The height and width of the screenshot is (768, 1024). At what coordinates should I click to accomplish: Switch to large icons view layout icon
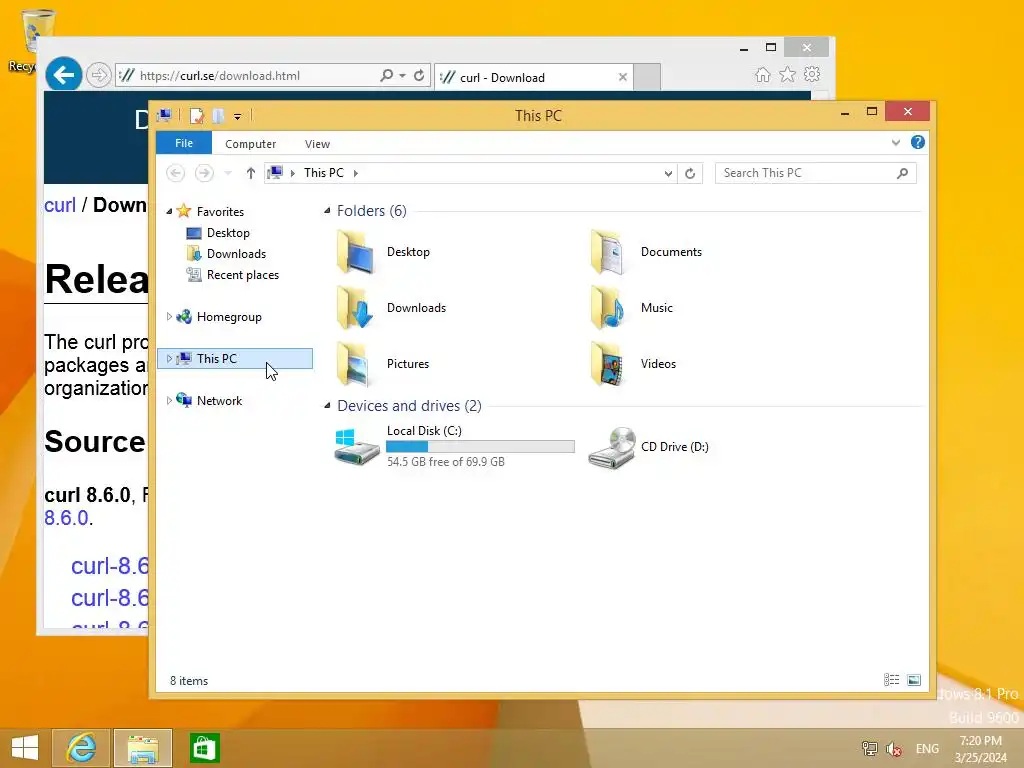[x=914, y=680]
